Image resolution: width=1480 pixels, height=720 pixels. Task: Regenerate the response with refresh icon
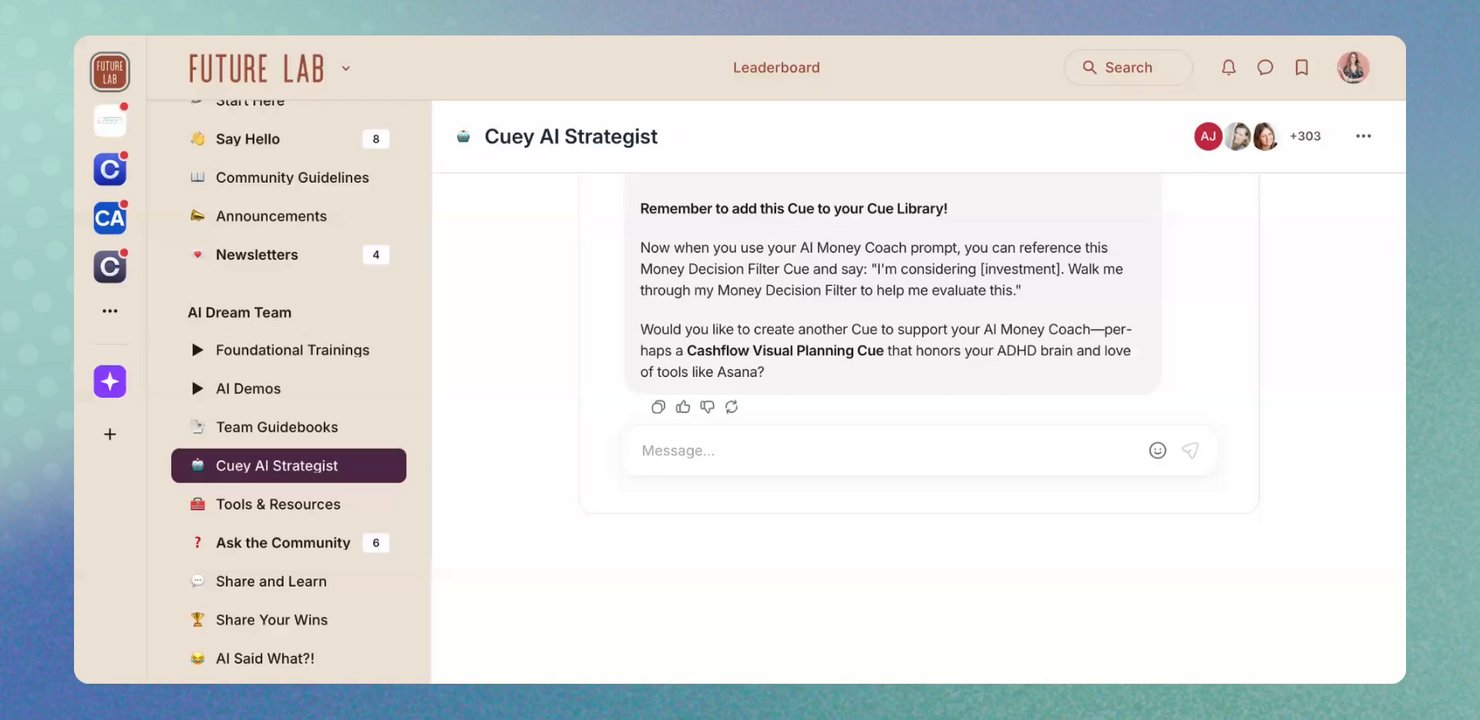732,406
